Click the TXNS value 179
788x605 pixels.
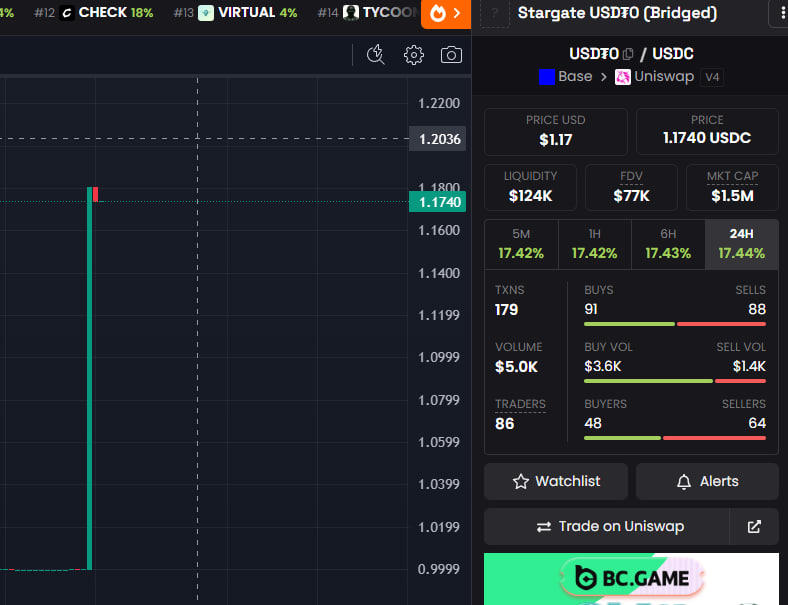506,310
